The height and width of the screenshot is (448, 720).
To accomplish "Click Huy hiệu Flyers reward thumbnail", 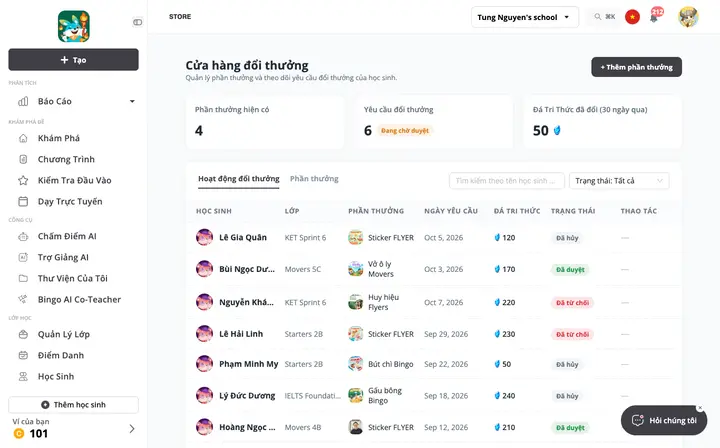I will point(355,302).
